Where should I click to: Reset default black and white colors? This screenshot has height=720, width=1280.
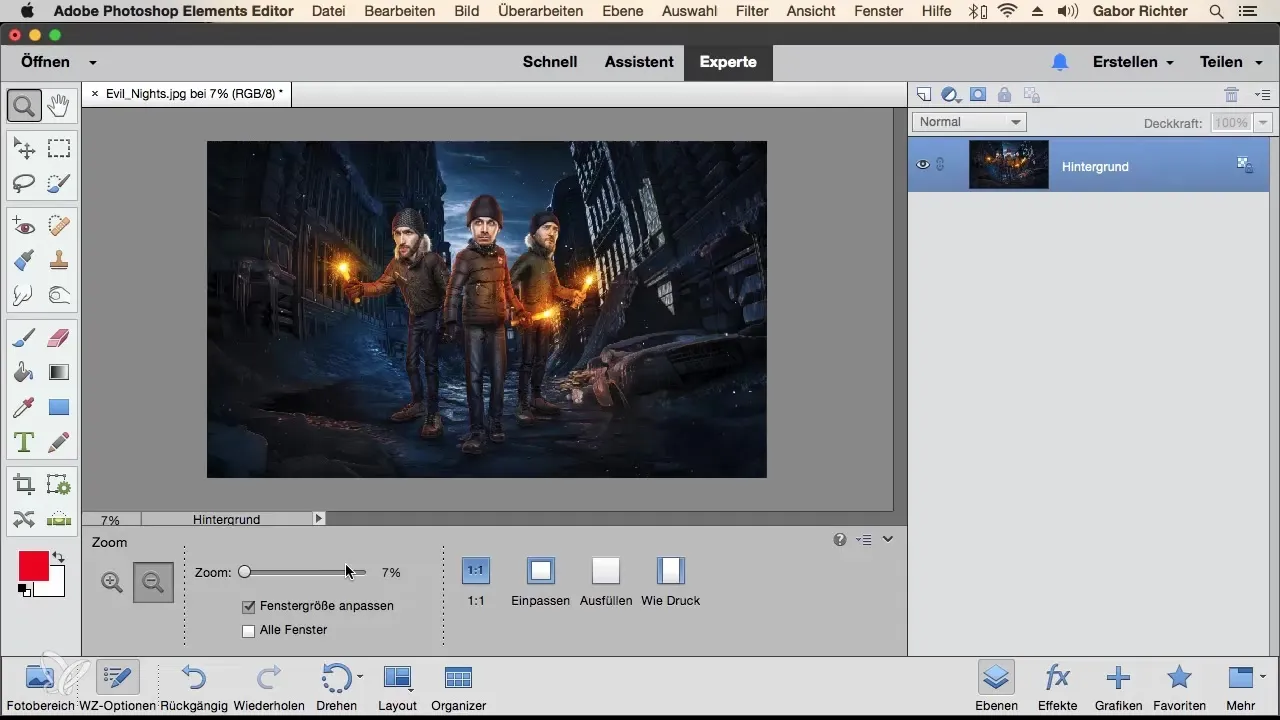[x=24, y=591]
